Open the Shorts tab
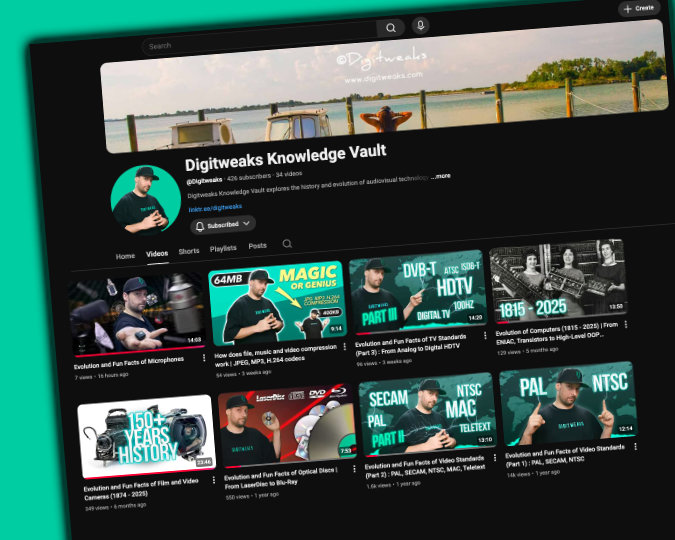Image resolution: width=675 pixels, height=540 pixels. point(189,251)
